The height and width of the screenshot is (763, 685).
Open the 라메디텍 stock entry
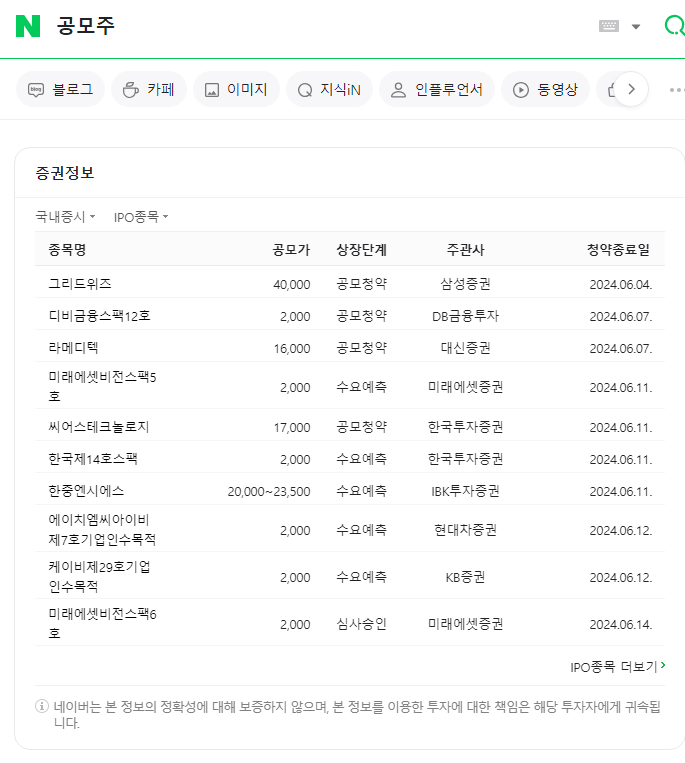[73, 348]
